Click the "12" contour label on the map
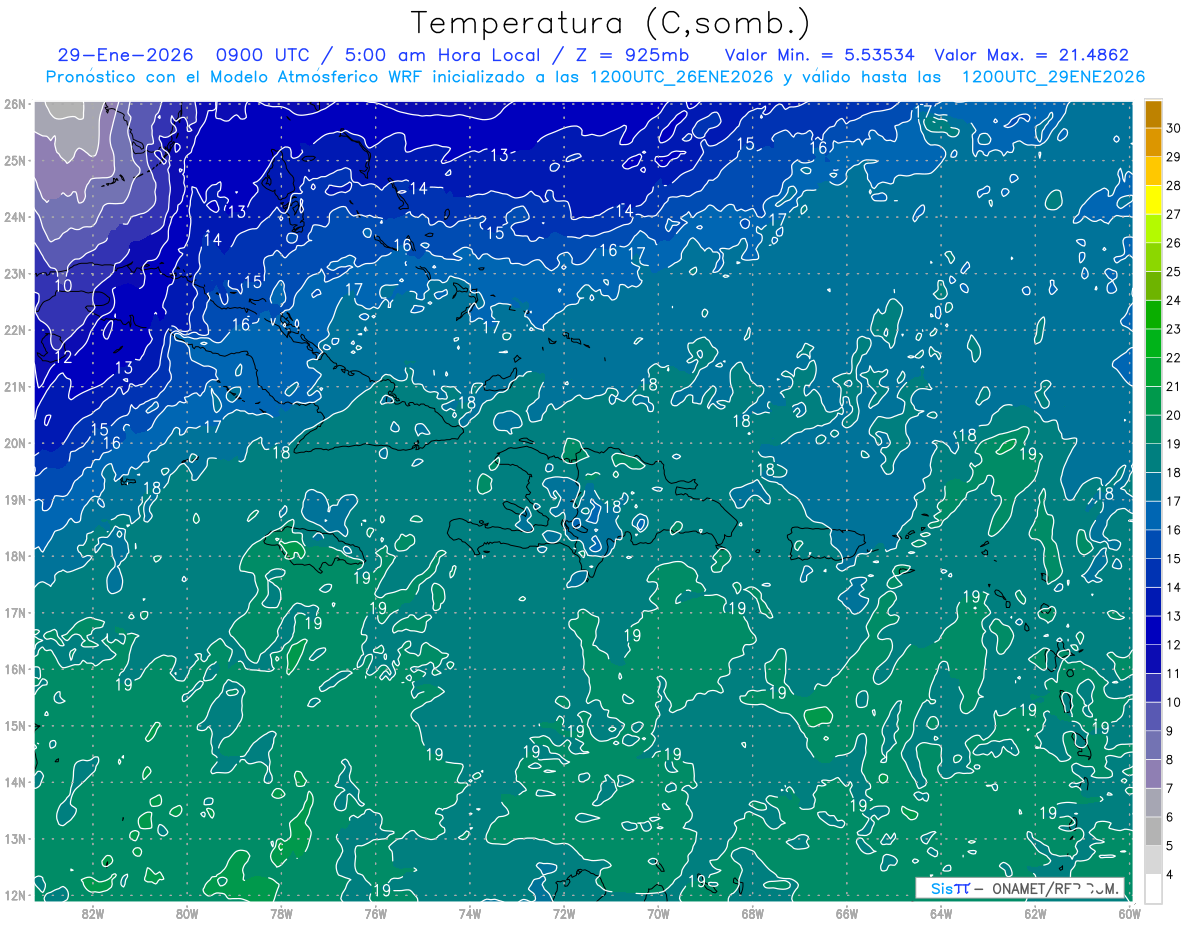The image size is (1200, 927). tap(62, 357)
